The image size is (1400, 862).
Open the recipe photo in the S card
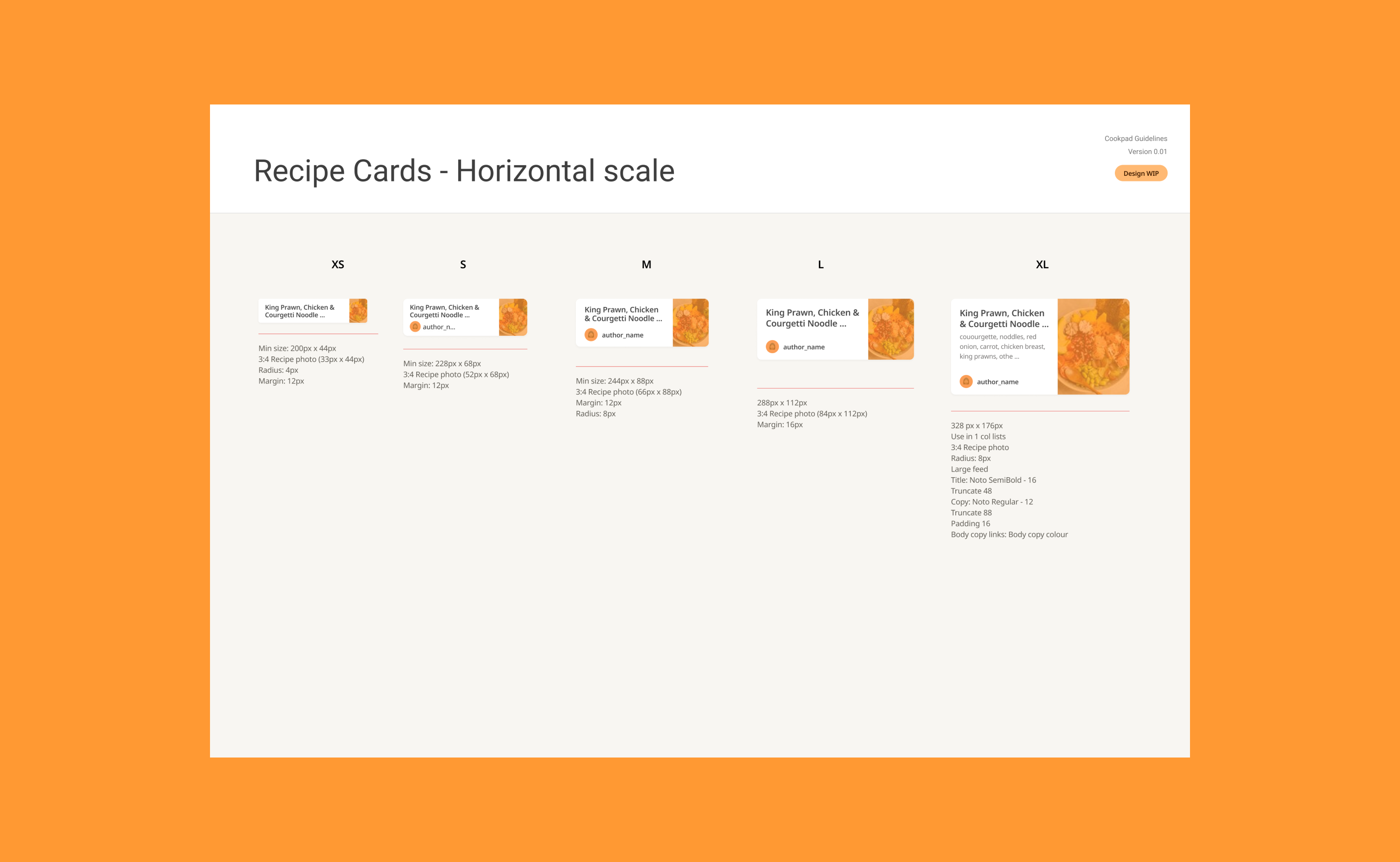tap(513, 317)
